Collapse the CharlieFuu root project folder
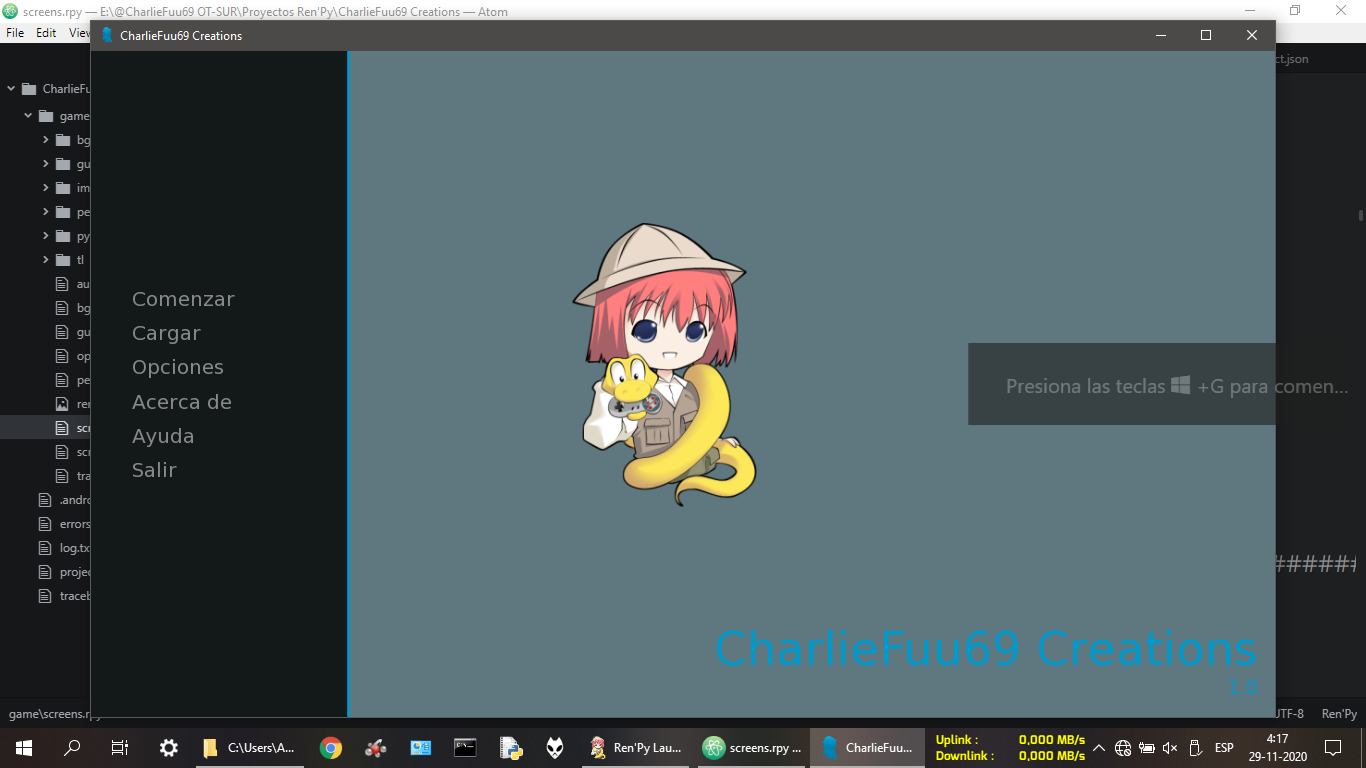This screenshot has width=1366, height=768. tap(11, 89)
